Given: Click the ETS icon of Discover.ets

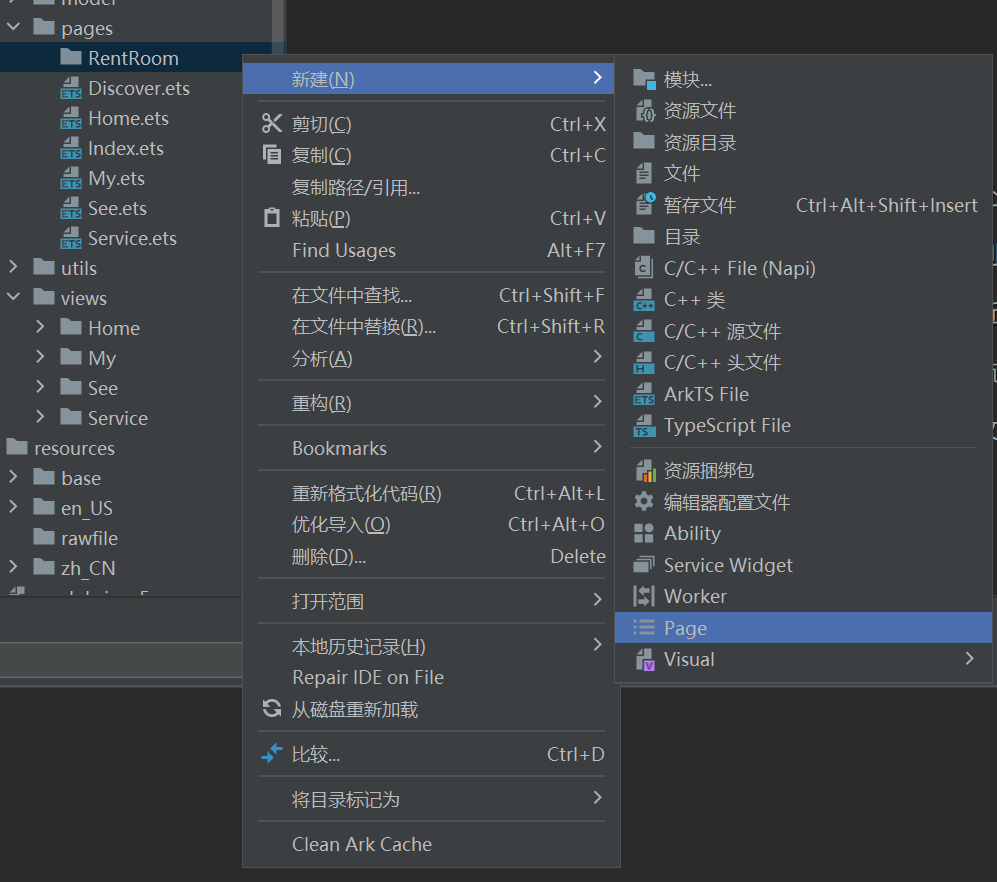Looking at the screenshot, I should tap(71, 88).
